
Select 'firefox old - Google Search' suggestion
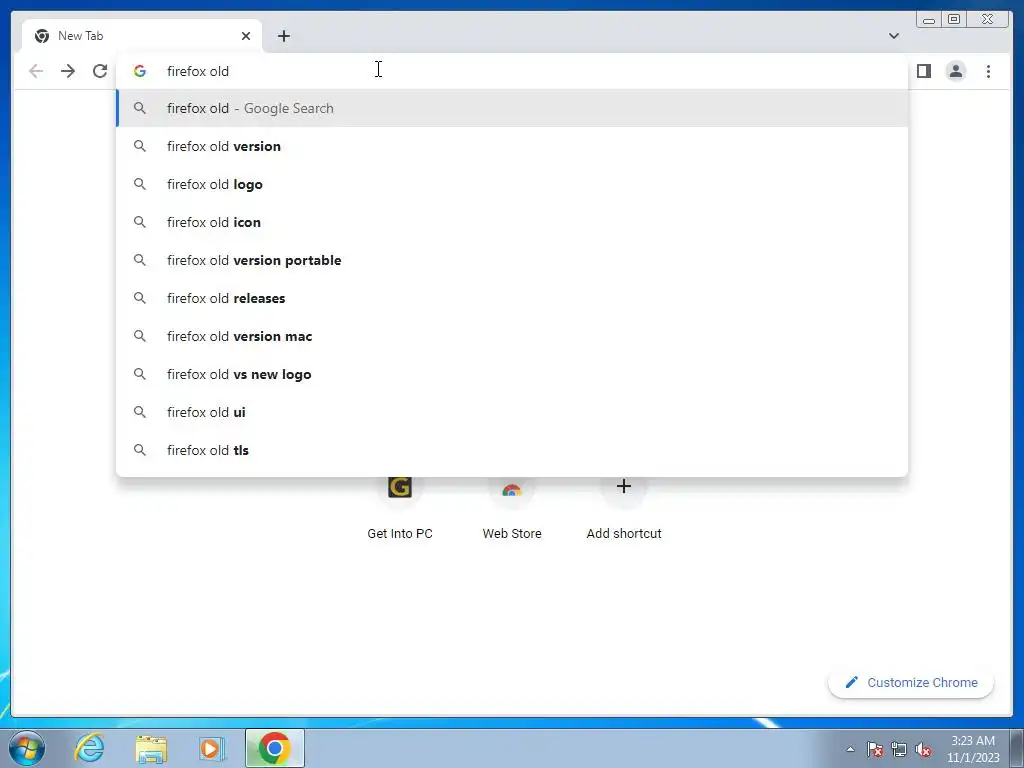[x=512, y=108]
